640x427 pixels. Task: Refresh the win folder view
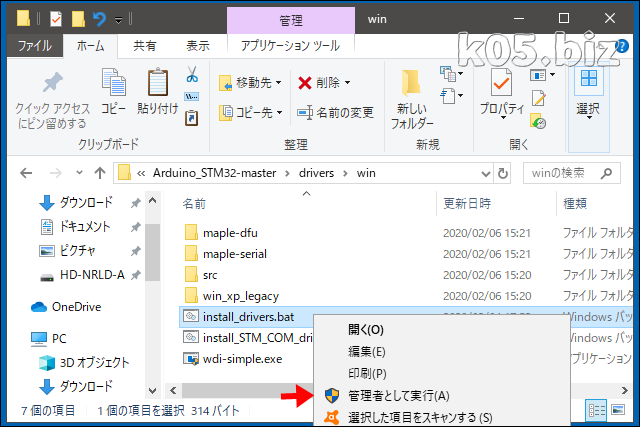(503, 173)
